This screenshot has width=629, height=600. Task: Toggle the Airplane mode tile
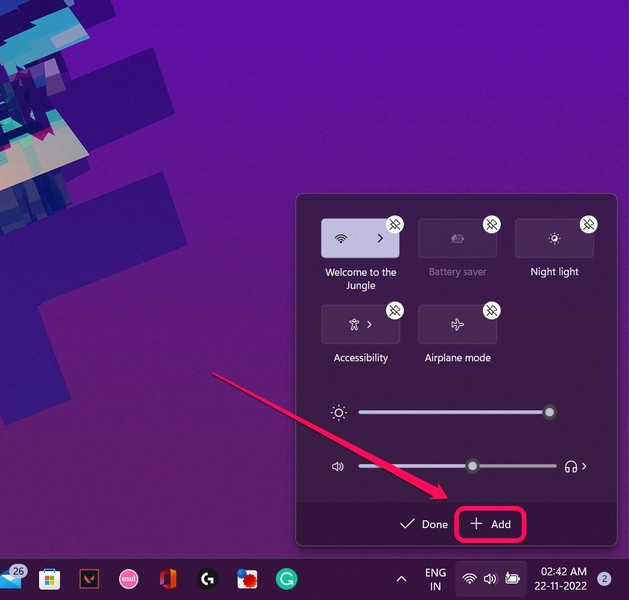(x=457, y=324)
